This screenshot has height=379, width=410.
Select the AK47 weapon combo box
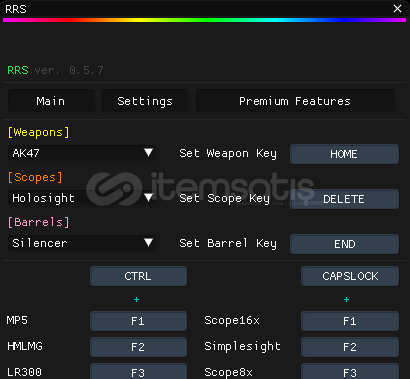point(82,153)
